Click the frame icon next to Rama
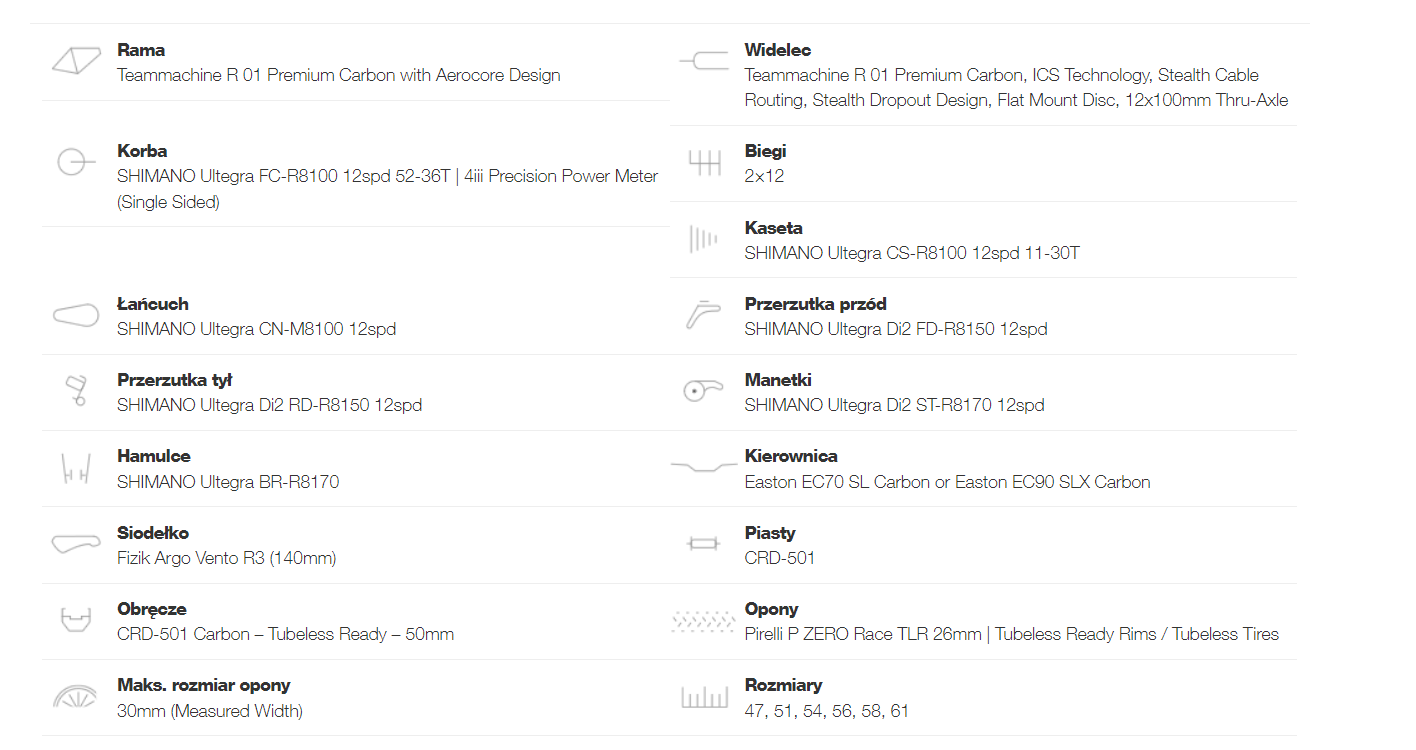The image size is (1416, 750). (x=76, y=61)
